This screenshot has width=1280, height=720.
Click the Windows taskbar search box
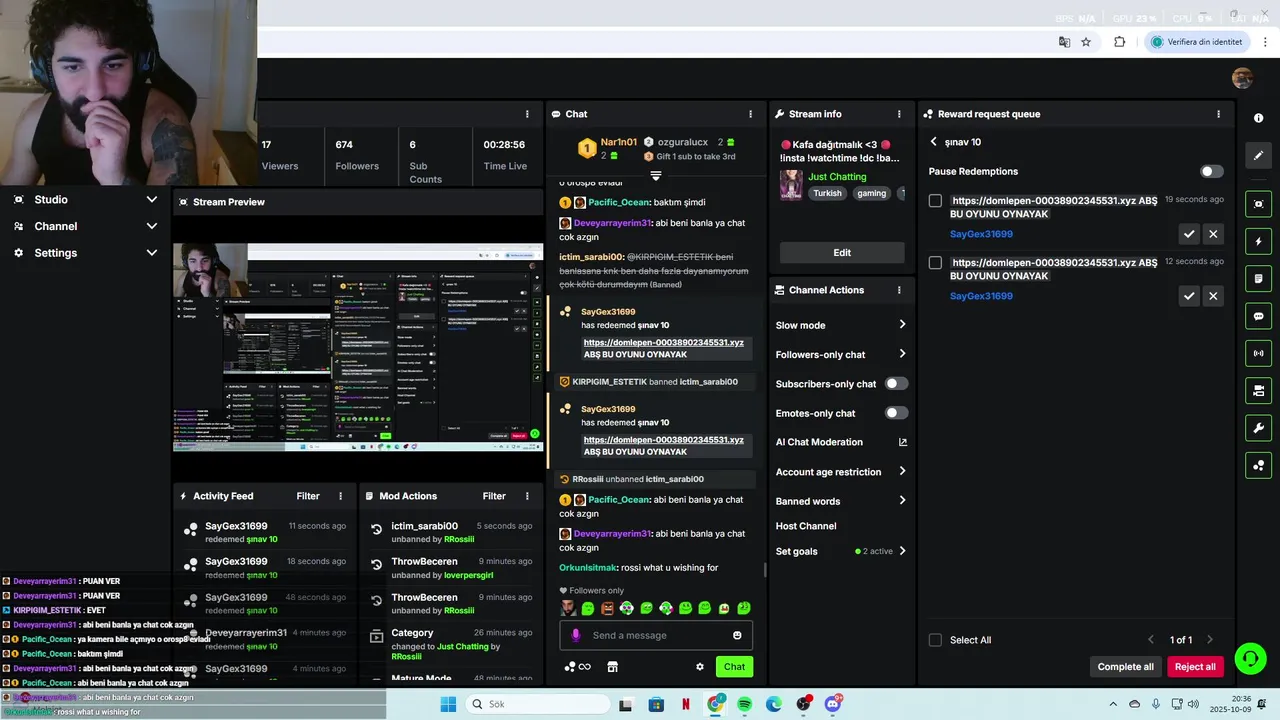pos(536,704)
